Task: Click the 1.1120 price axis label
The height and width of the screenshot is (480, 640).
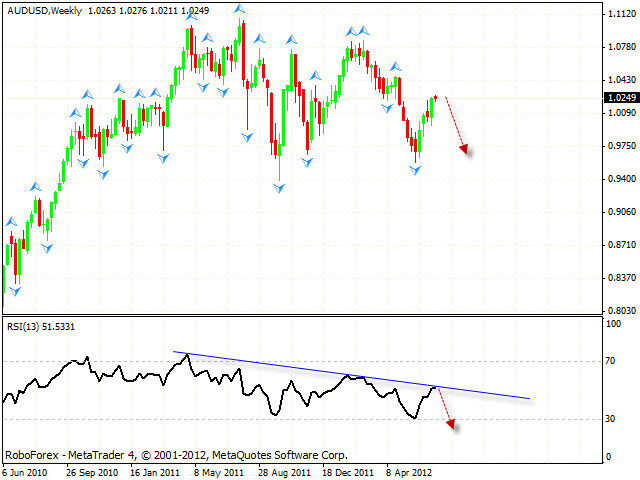Action: [620, 15]
